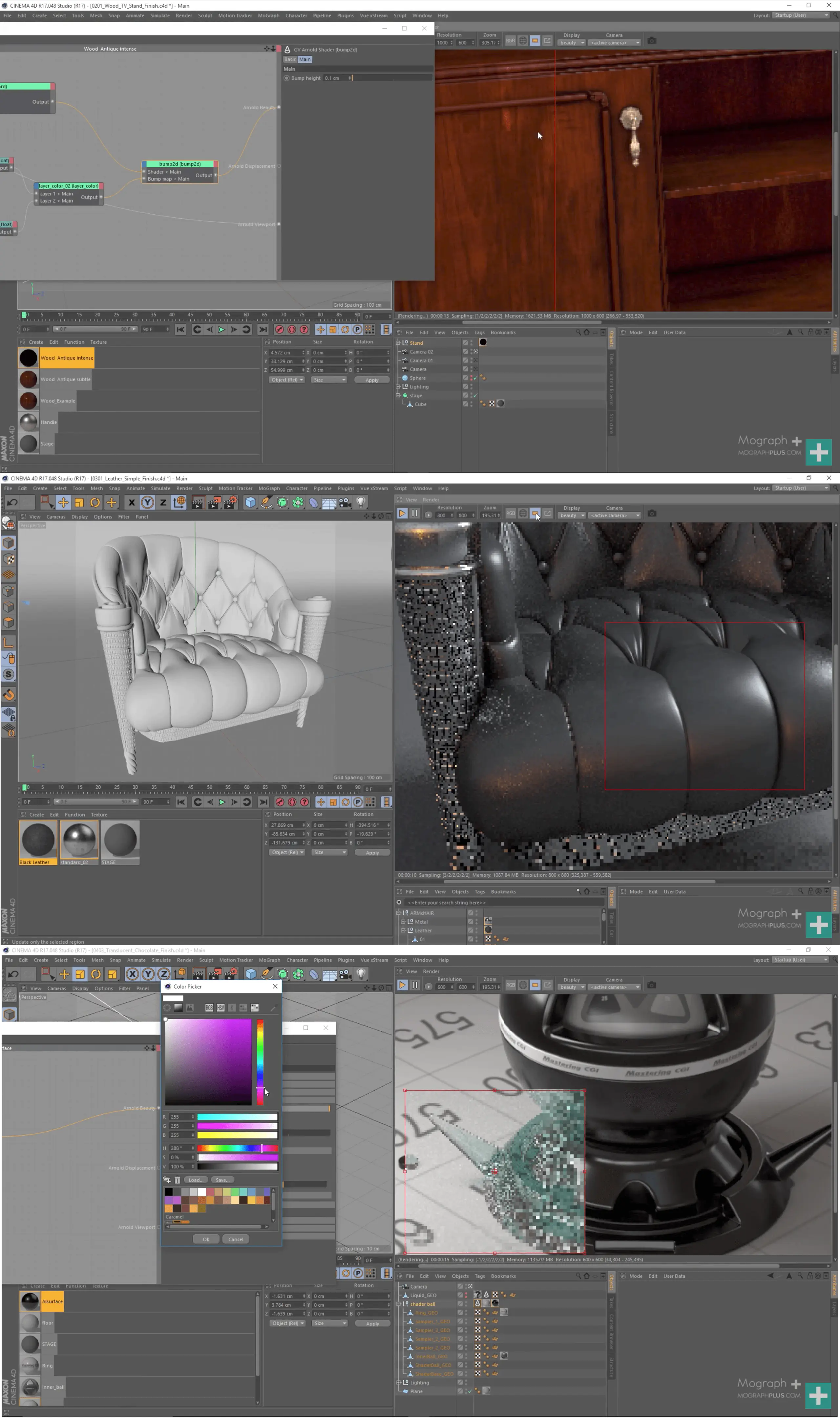Click Apply button in Leather window coordinates
The height and width of the screenshot is (1418, 840).
pos(372,852)
